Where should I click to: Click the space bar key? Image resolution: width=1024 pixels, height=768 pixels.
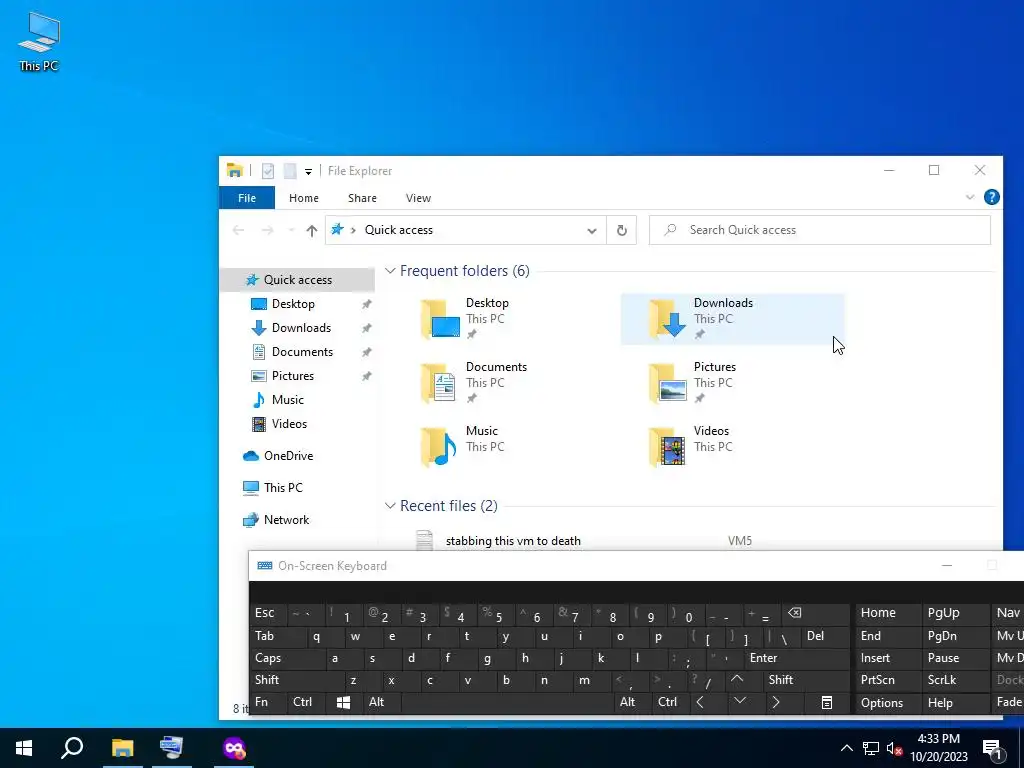[x=507, y=702]
